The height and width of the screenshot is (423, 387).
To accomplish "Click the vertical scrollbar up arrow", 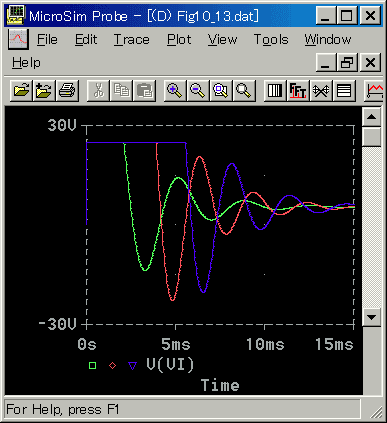I will 371,117.
